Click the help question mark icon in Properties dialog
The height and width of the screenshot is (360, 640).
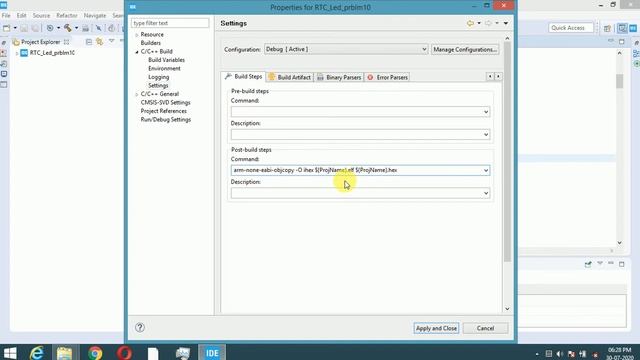tap(140, 327)
